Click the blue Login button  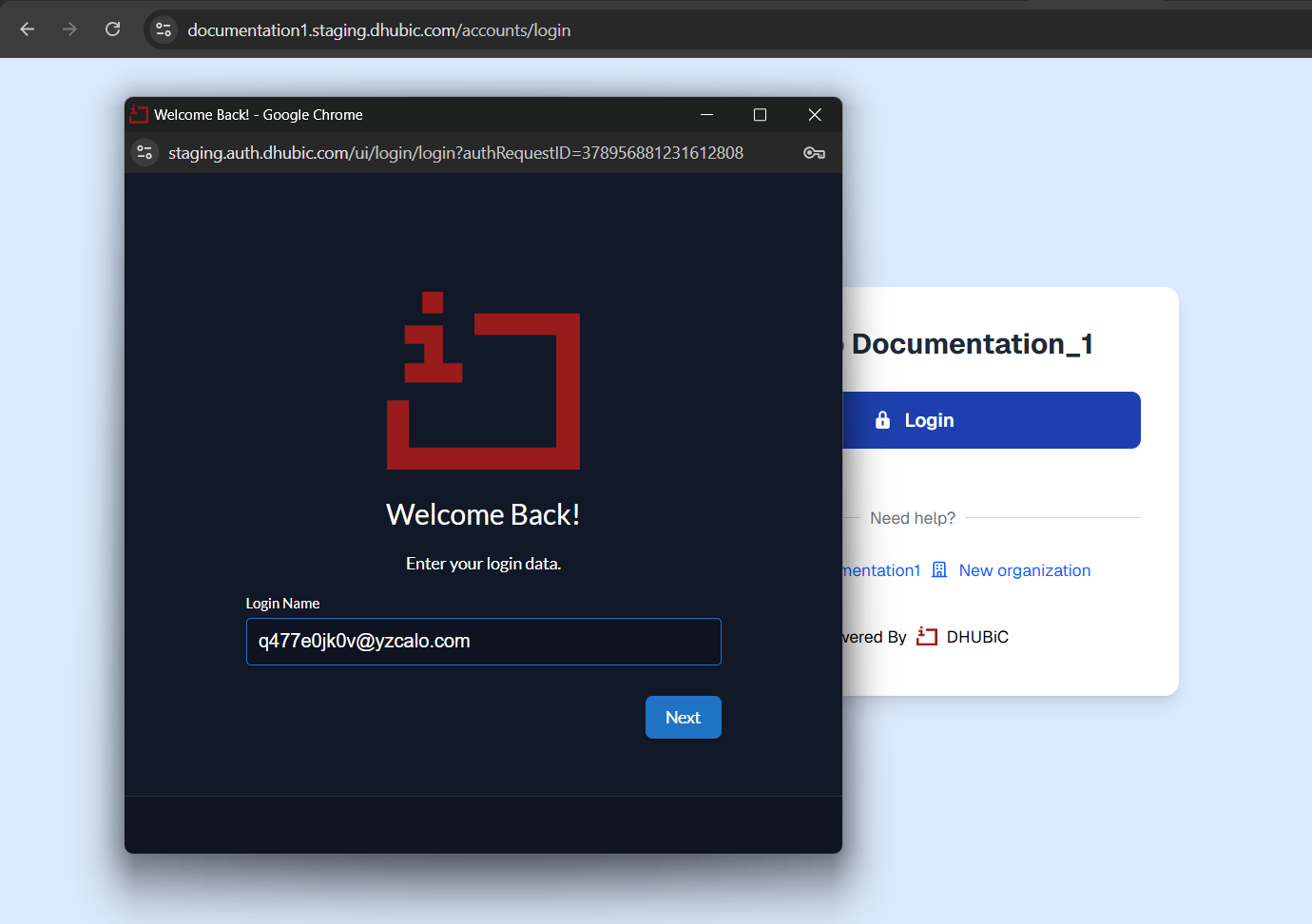point(992,420)
